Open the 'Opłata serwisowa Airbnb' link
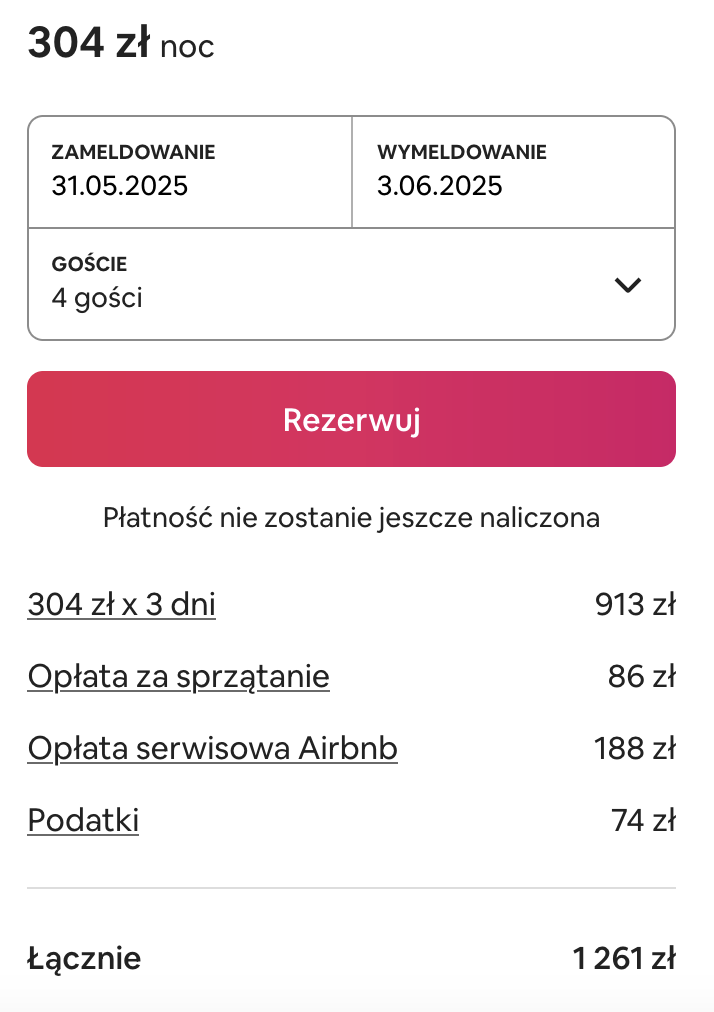Image resolution: width=714 pixels, height=1012 pixels. coord(212,749)
